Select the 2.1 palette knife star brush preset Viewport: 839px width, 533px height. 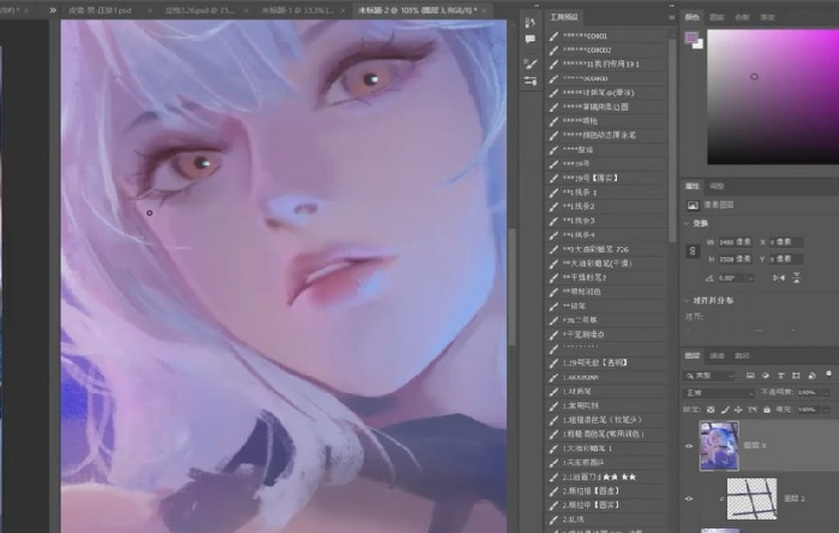point(598,477)
